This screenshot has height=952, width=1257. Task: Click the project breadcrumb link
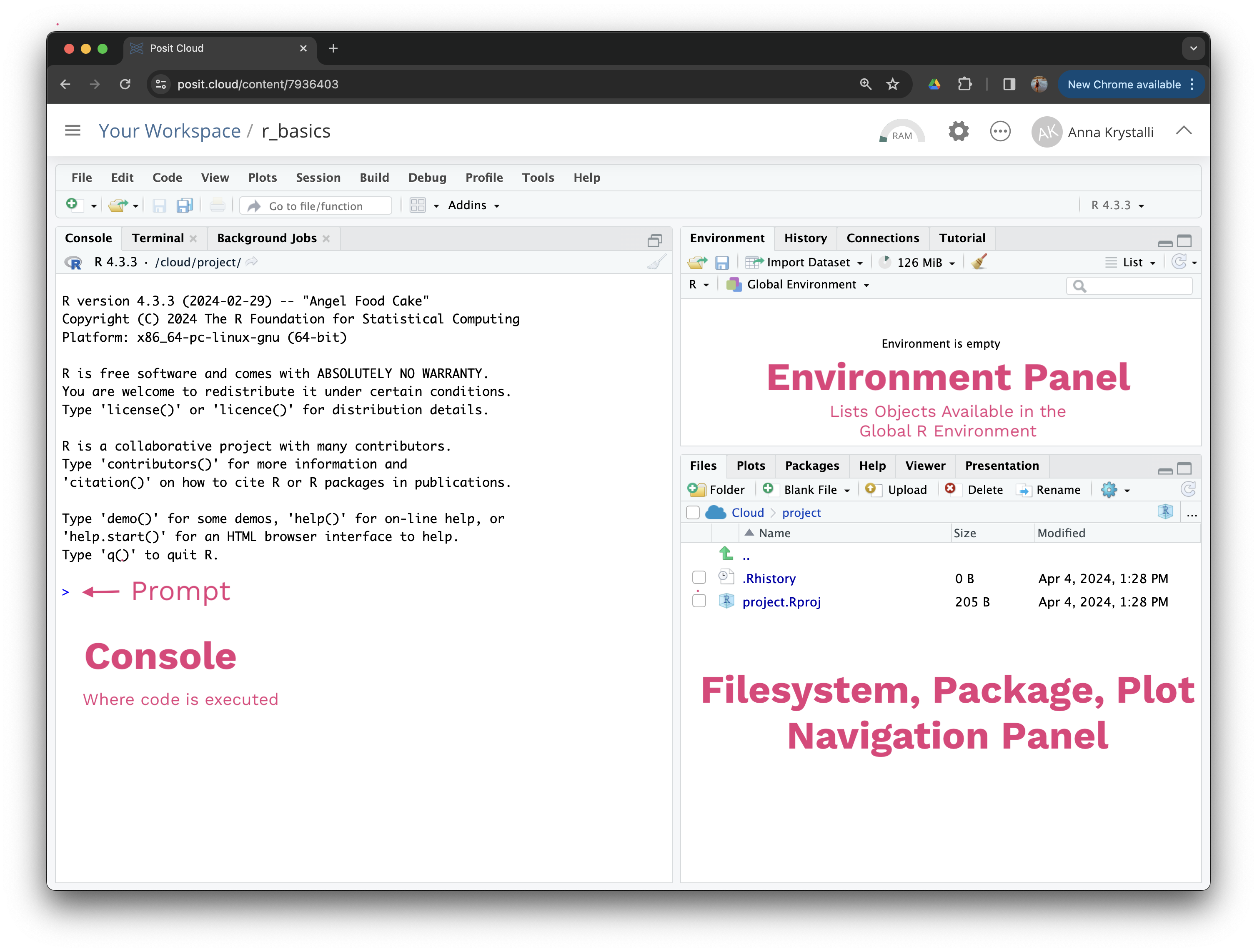tap(801, 513)
